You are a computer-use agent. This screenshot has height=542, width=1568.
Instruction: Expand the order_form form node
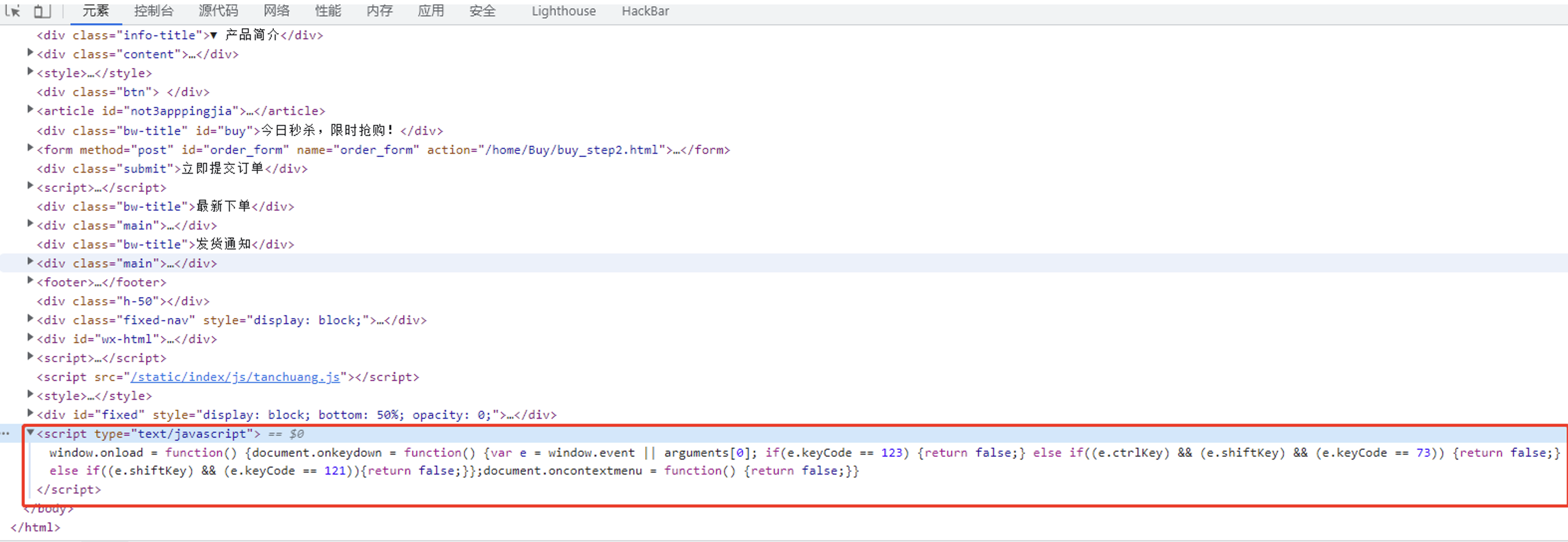click(30, 148)
